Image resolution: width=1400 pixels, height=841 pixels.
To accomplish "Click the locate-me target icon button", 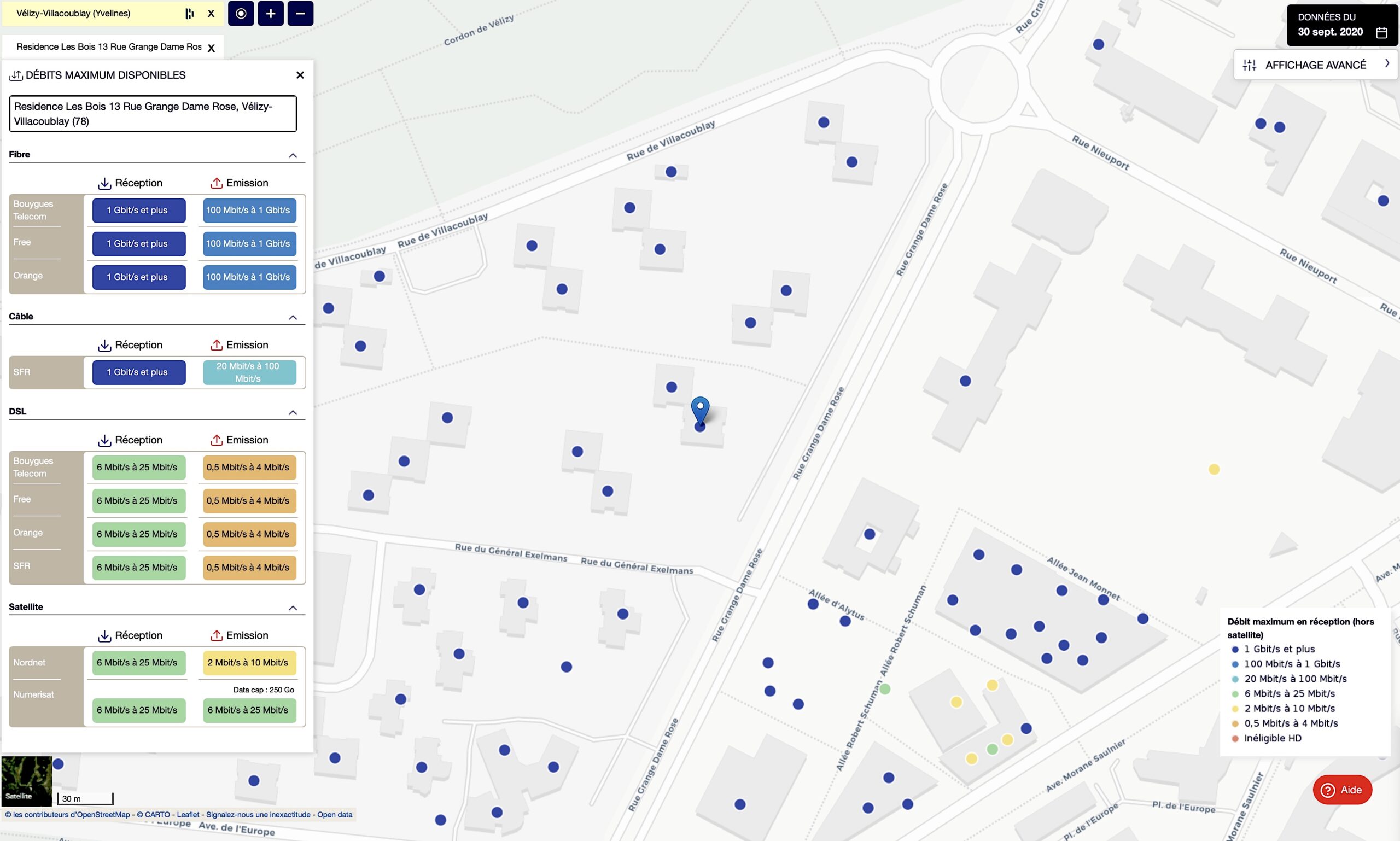I will point(241,14).
